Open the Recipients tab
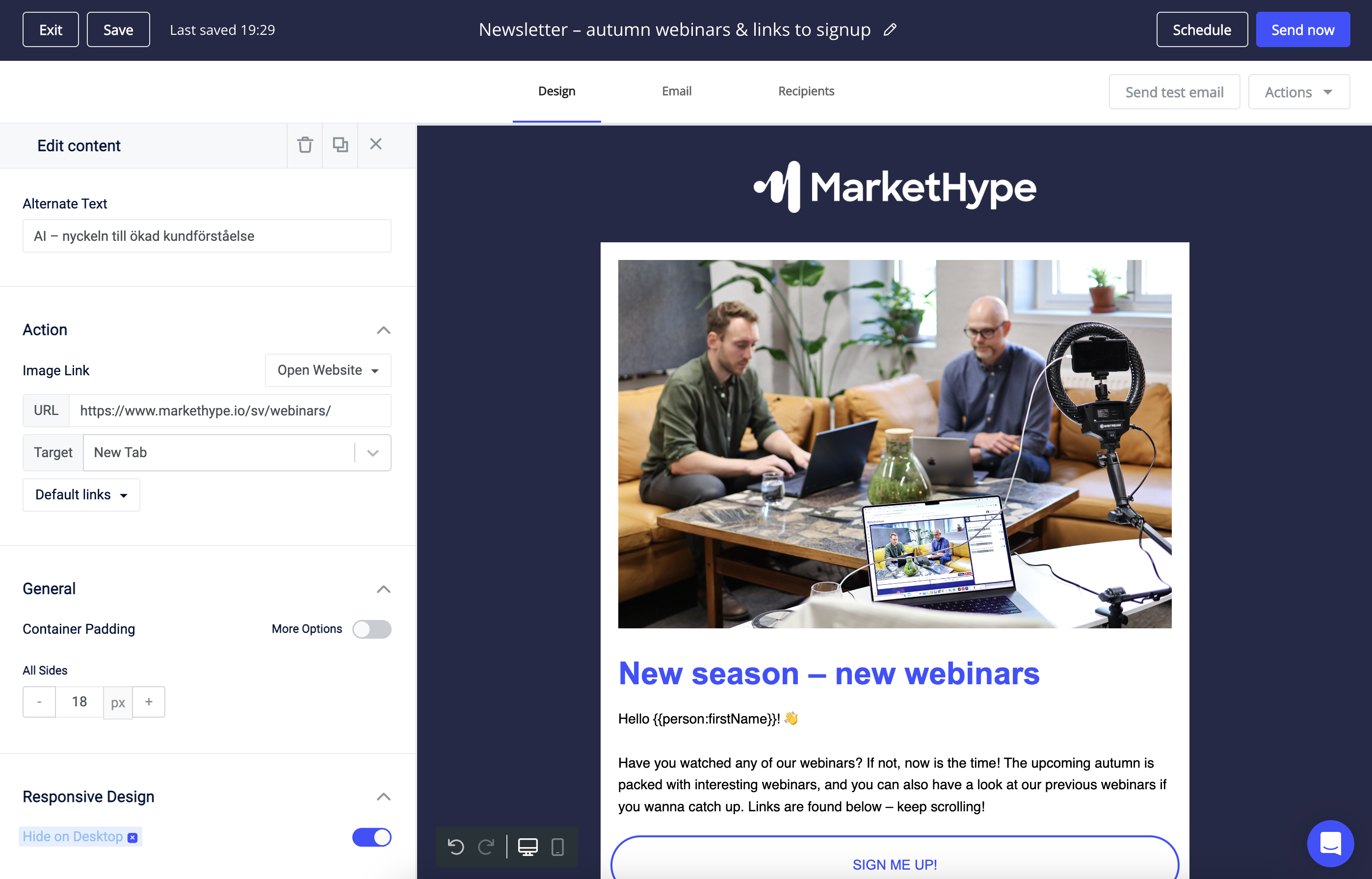 (806, 91)
